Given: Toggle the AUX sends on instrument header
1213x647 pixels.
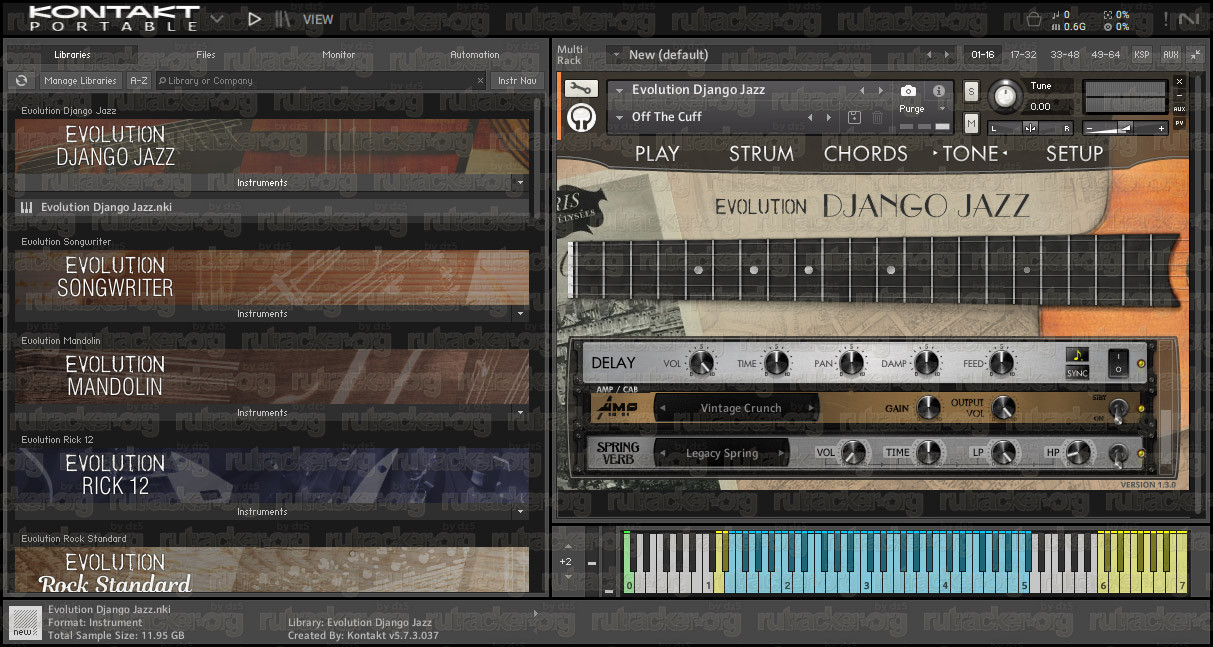Looking at the screenshot, I should tap(1180, 108).
